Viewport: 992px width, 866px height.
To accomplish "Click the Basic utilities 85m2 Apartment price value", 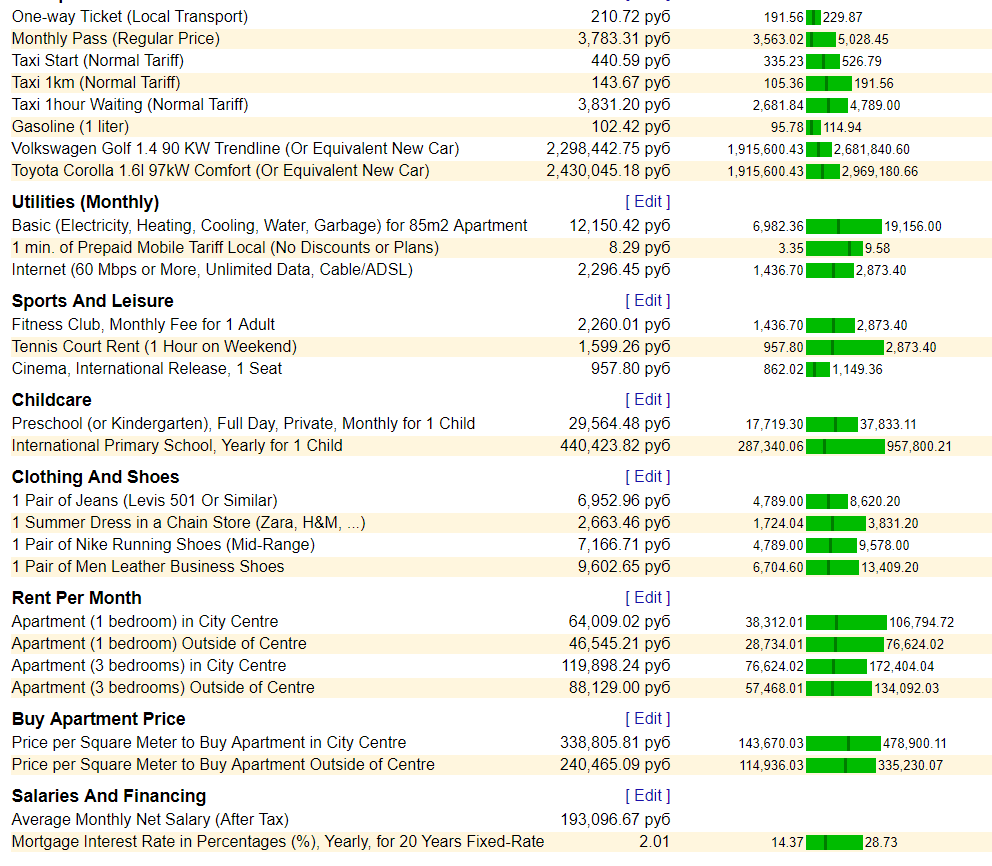I will pyautogui.click(x=619, y=226).
